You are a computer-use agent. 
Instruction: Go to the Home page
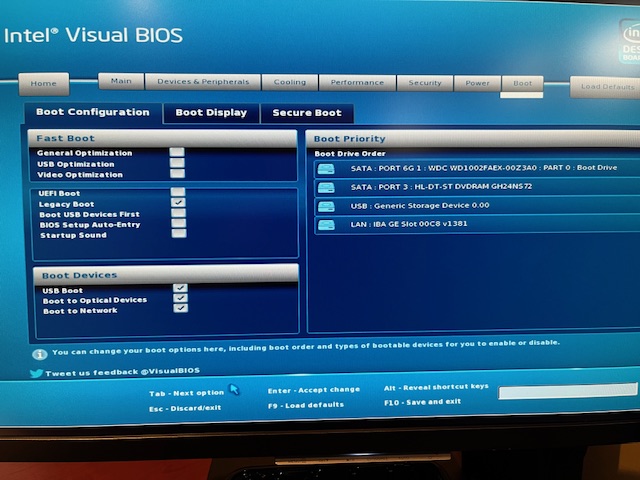coord(44,84)
